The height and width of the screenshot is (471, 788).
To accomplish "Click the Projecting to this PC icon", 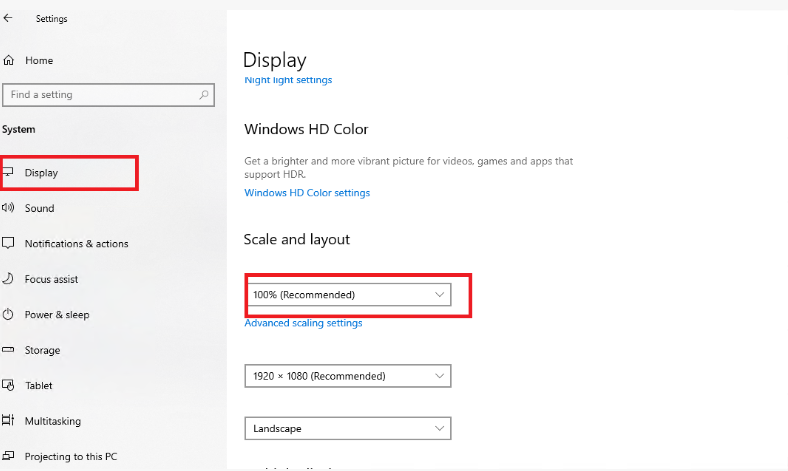I will coord(8,456).
